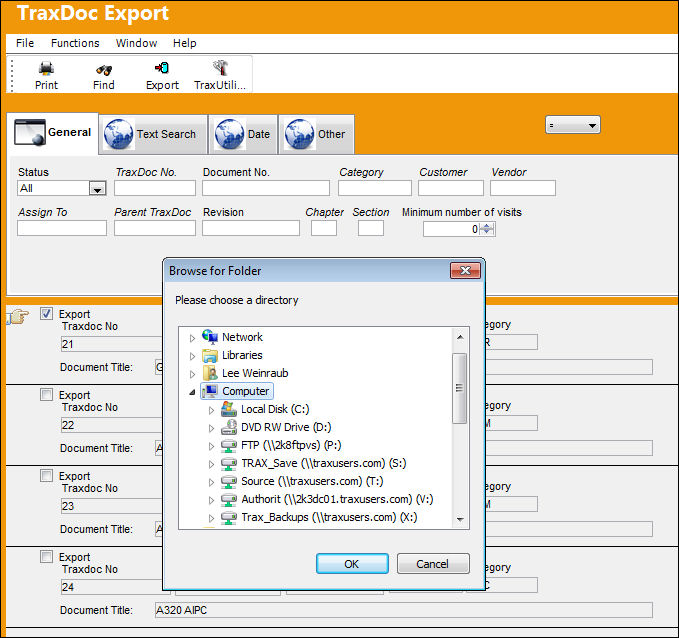679x638 pixels.
Task: Open the Functions menu
Action: point(75,43)
